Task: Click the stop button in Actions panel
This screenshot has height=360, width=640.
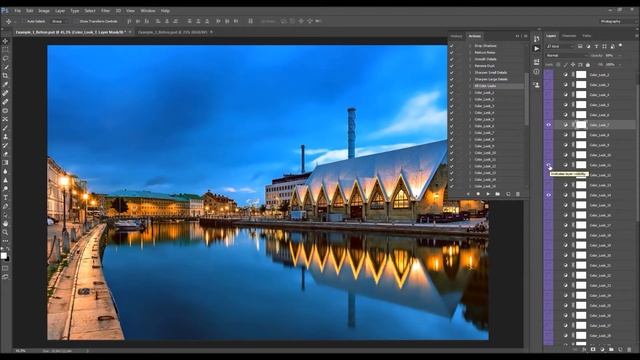Action: click(x=468, y=194)
